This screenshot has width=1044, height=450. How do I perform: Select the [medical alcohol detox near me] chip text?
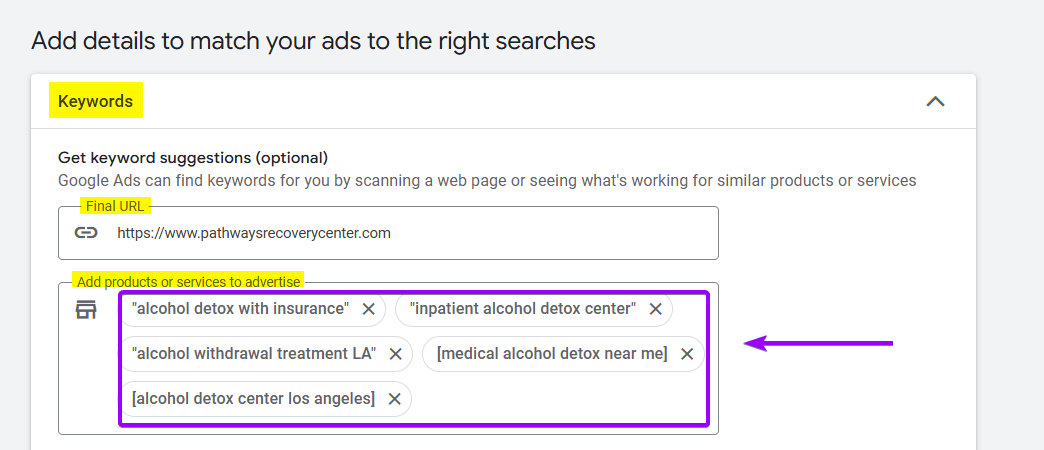tap(552, 353)
